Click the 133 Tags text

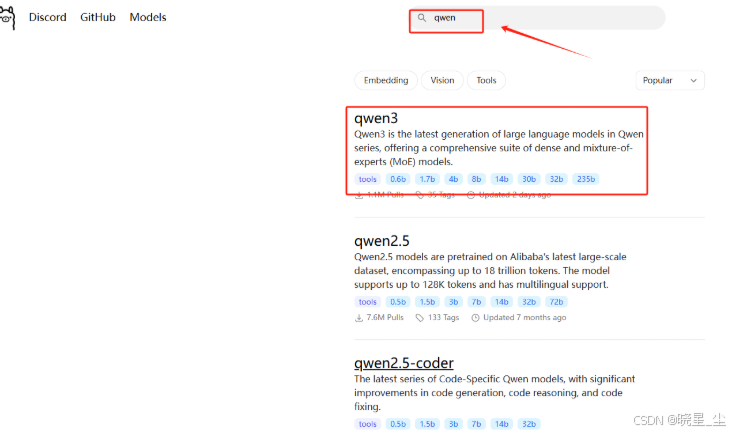443,318
